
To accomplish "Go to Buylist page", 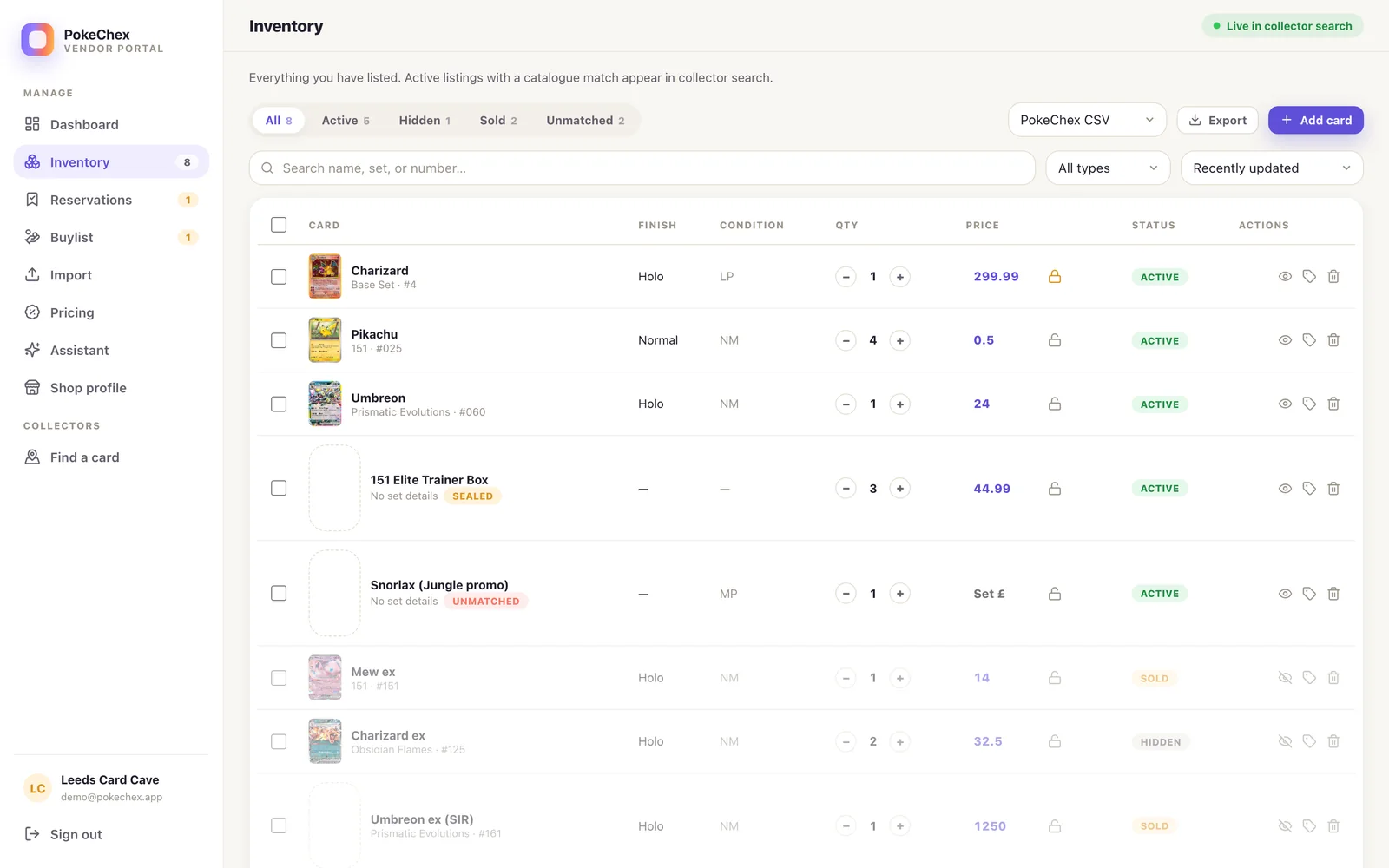I will click(111, 237).
